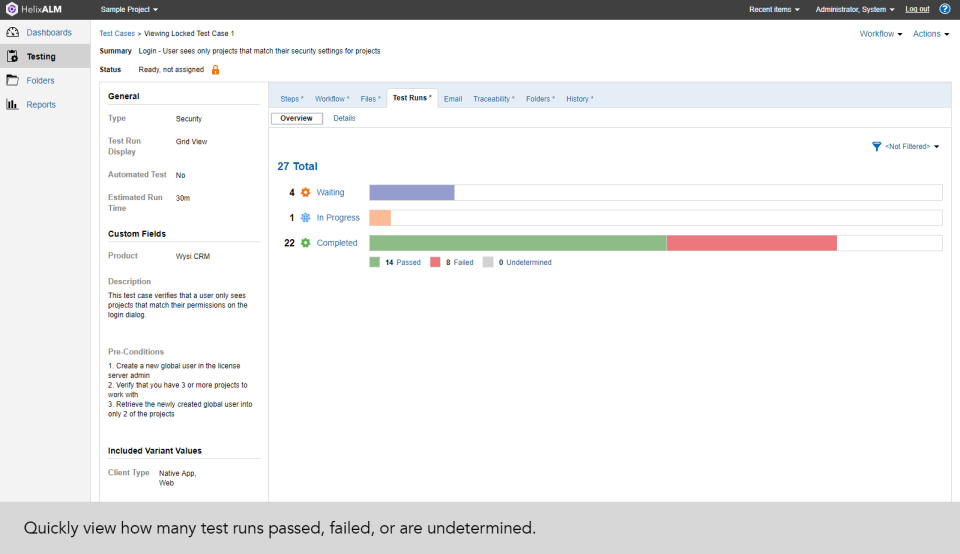This screenshot has height=554, width=960.
Task: Switch to the Traceability tab
Action: 494,99
